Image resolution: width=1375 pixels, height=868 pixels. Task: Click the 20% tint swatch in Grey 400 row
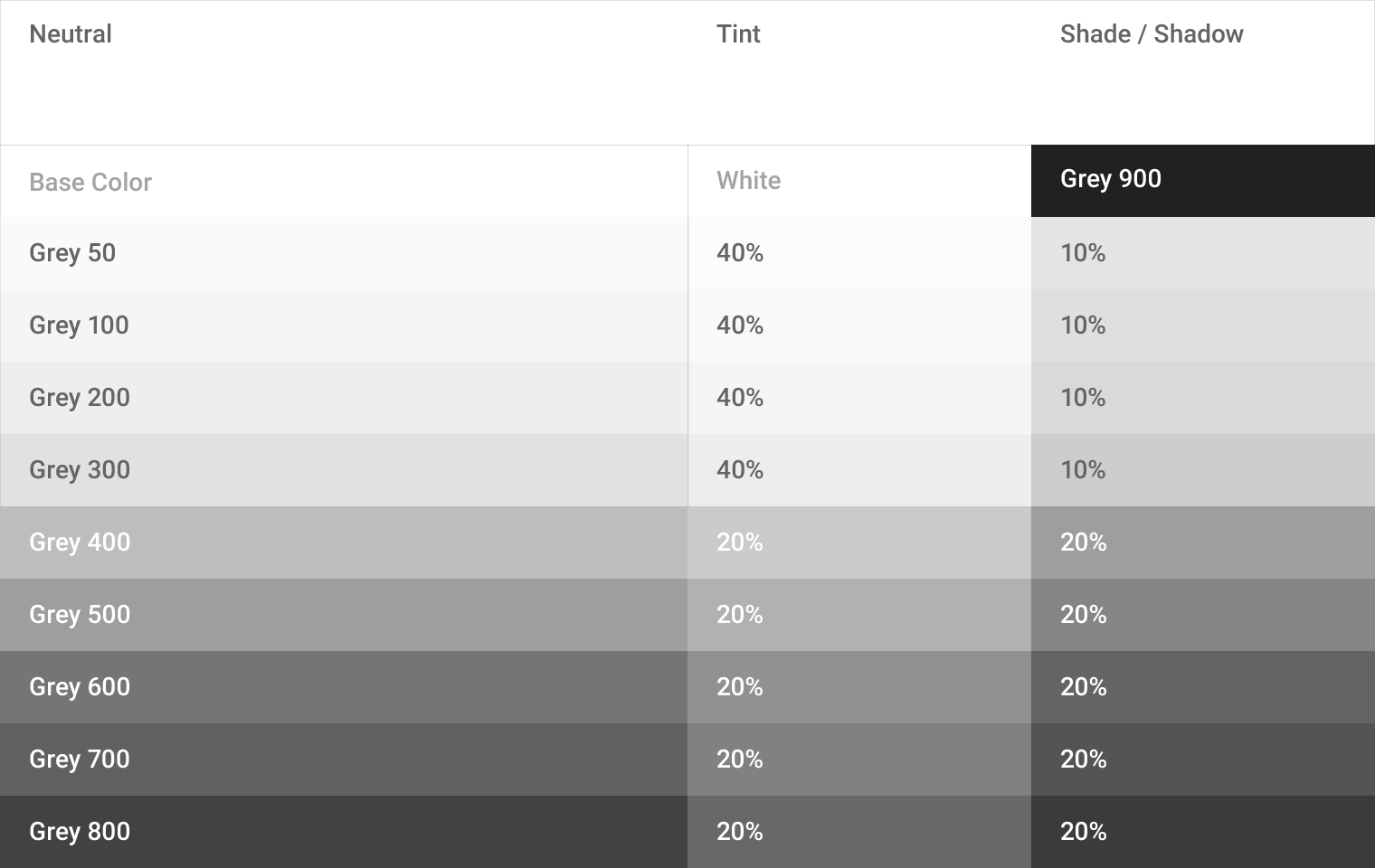point(859,542)
